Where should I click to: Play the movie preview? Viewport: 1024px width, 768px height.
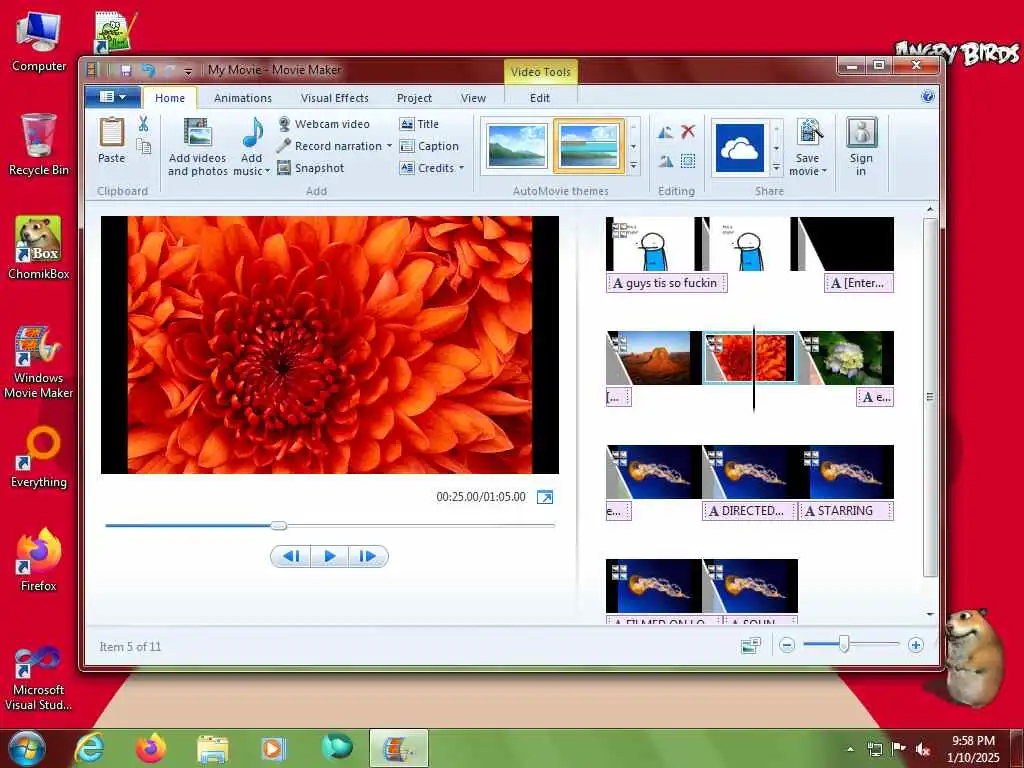(x=329, y=556)
